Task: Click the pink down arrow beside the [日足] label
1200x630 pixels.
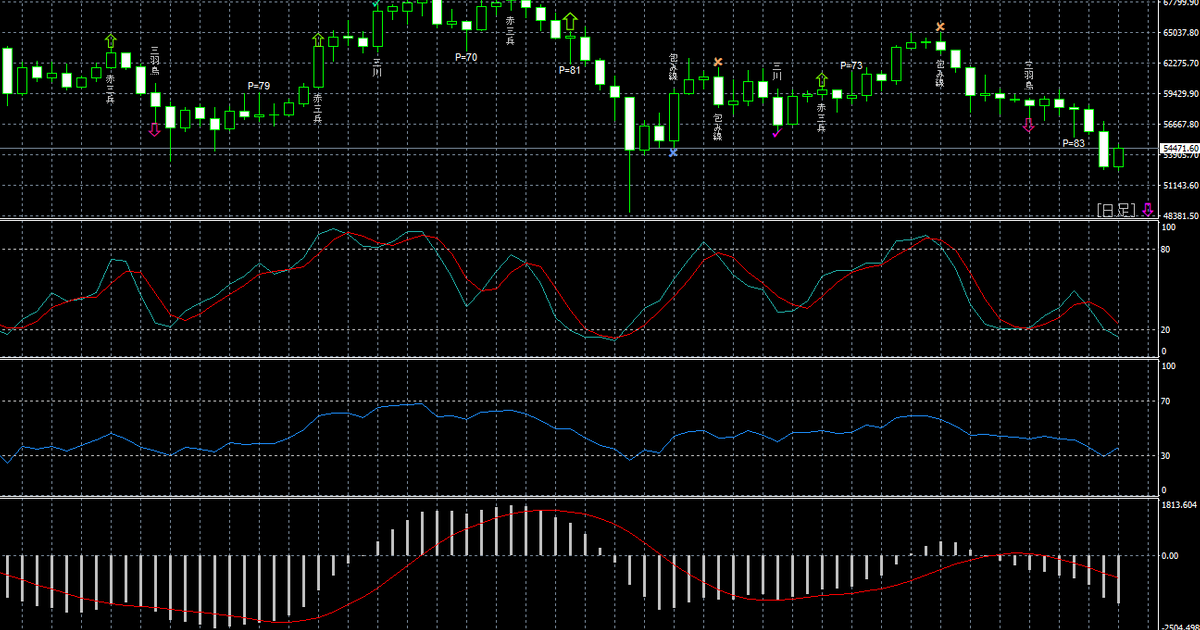Action: [x=1147, y=210]
